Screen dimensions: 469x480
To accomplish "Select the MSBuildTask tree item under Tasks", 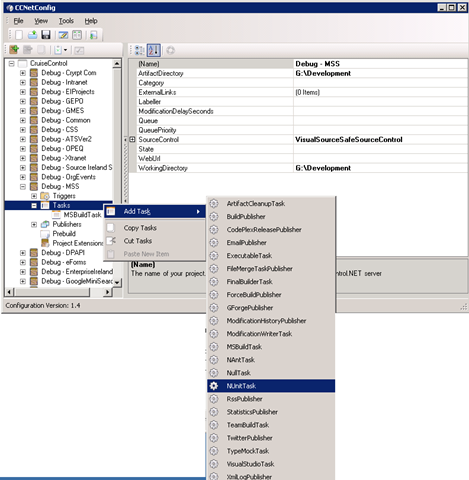I will (82, 215).
